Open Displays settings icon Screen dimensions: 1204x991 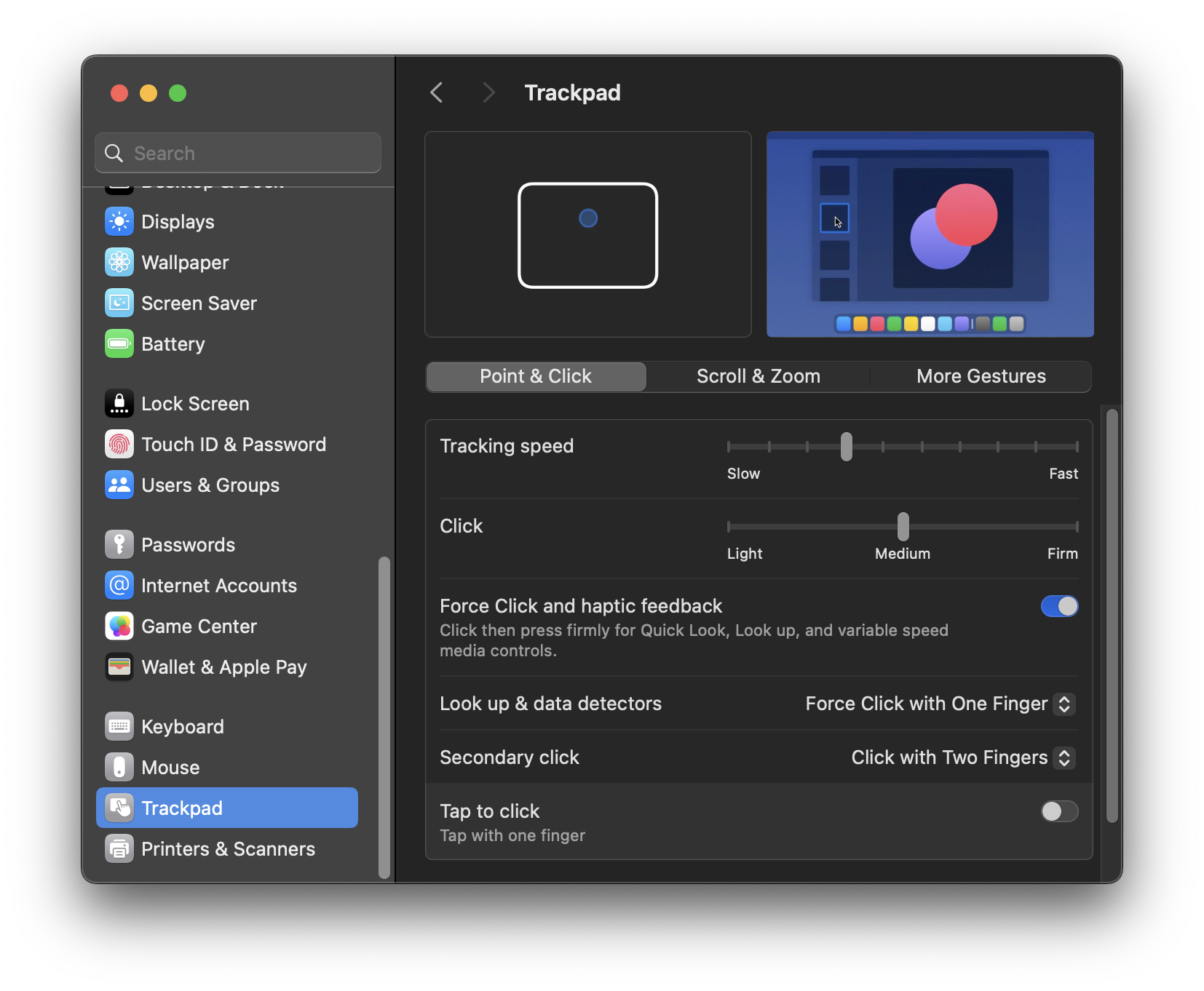[119, 222]
